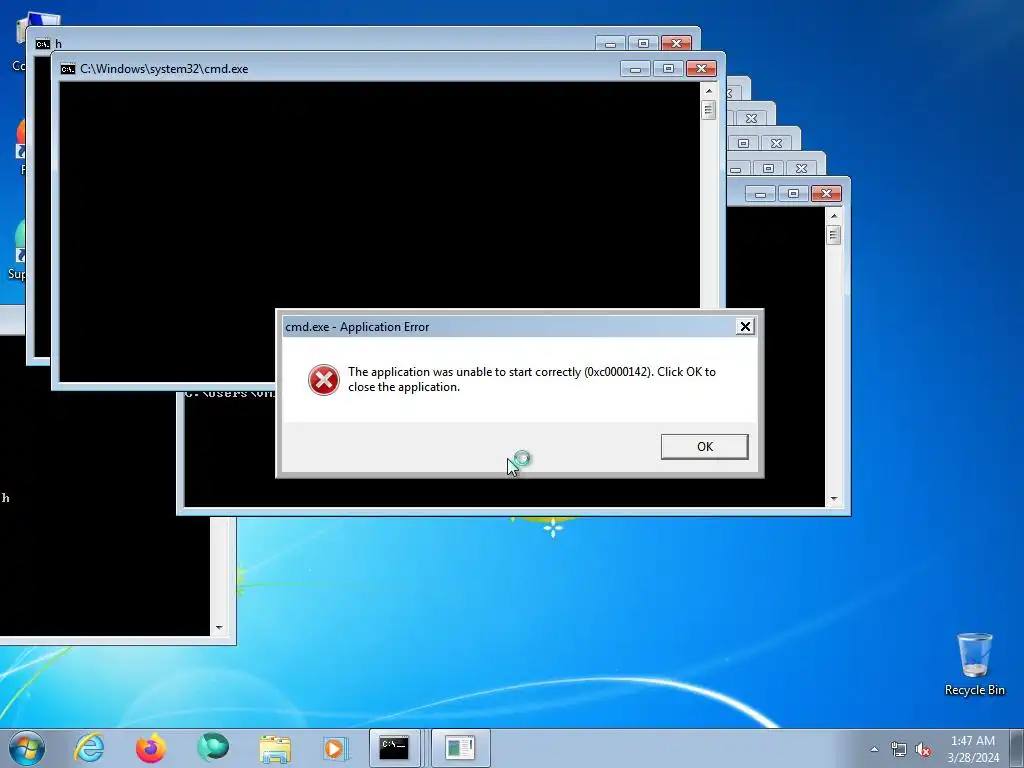
Task: Close the window titled h
Action: pos(676,44)
